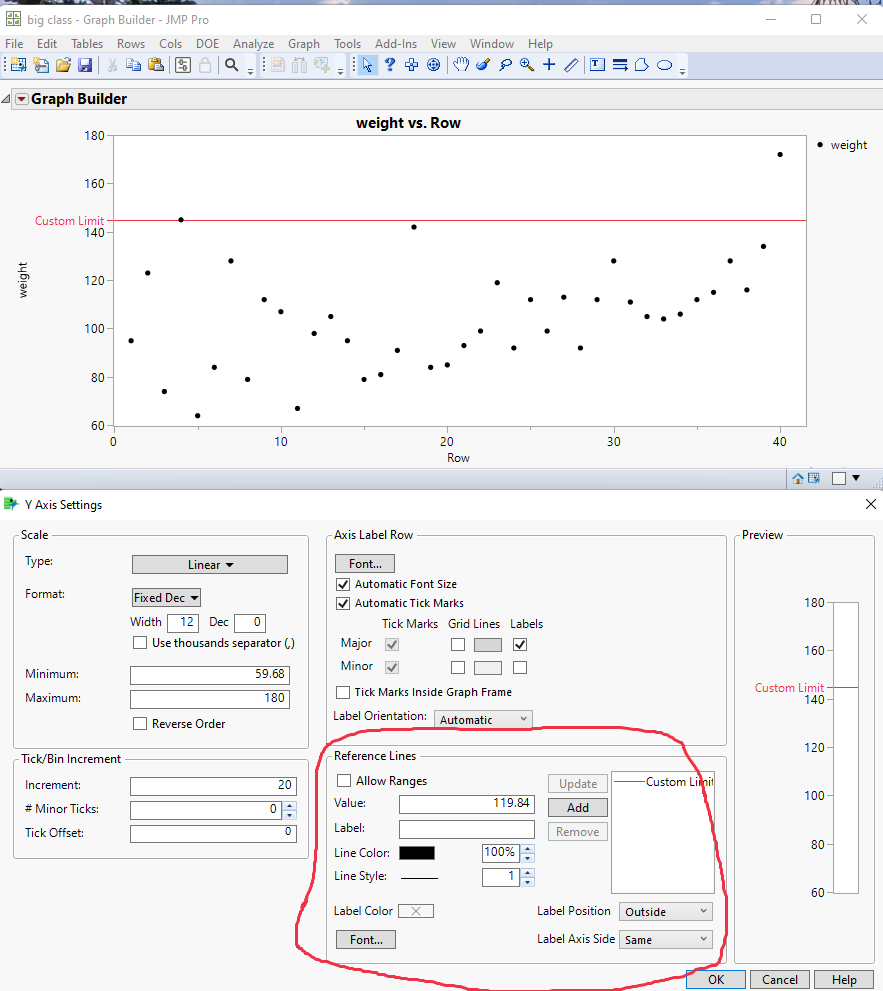This screenshot has height=991, width=883.
Task: Activate the magnifier zoom tool
Action: [x=527, y=65]
